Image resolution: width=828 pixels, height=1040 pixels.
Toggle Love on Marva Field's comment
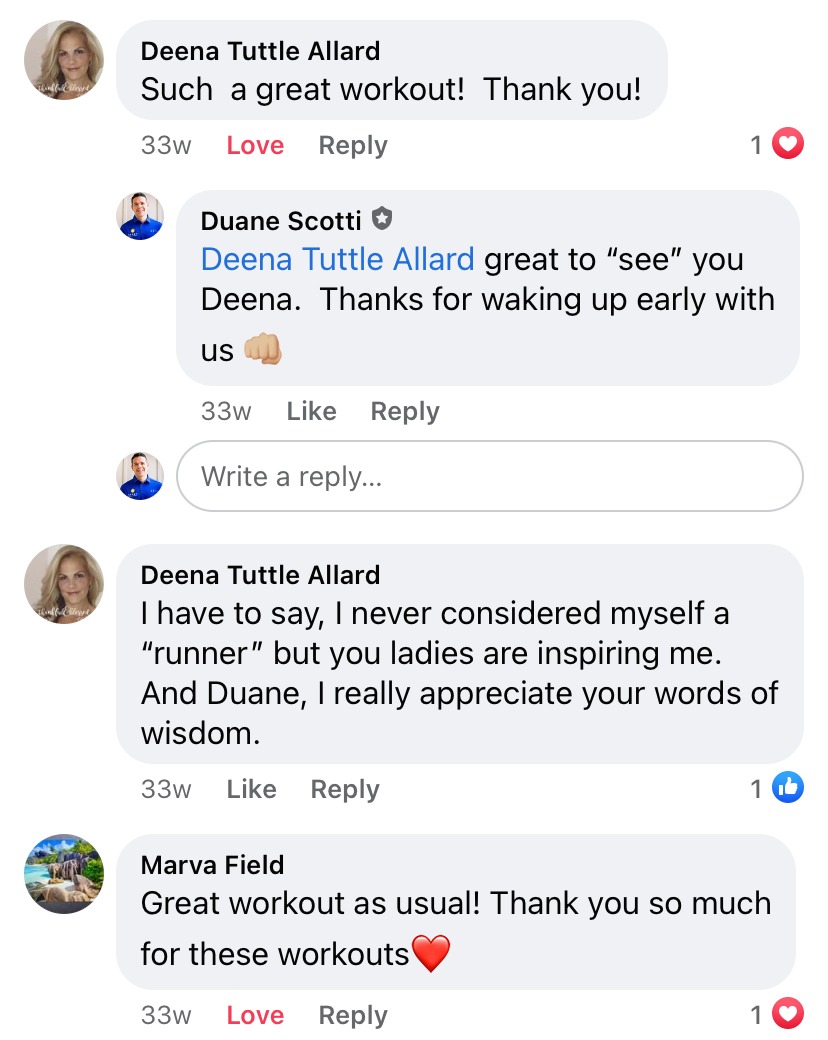(255, 1015)
